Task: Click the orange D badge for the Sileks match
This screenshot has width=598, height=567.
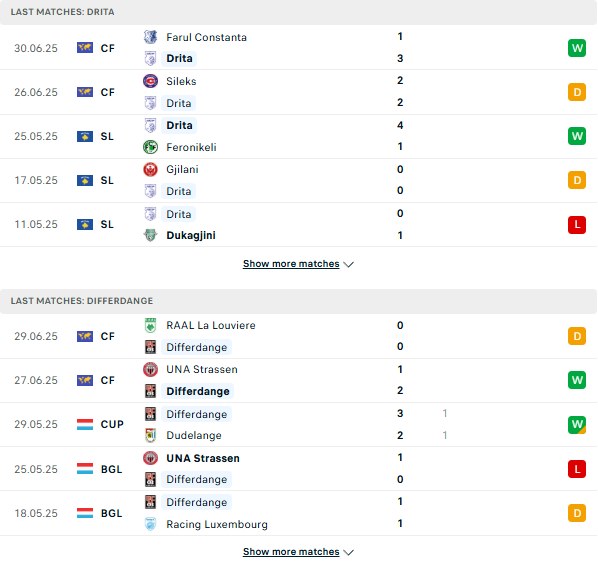Action: pyautogui.click(x=577, y=92)
